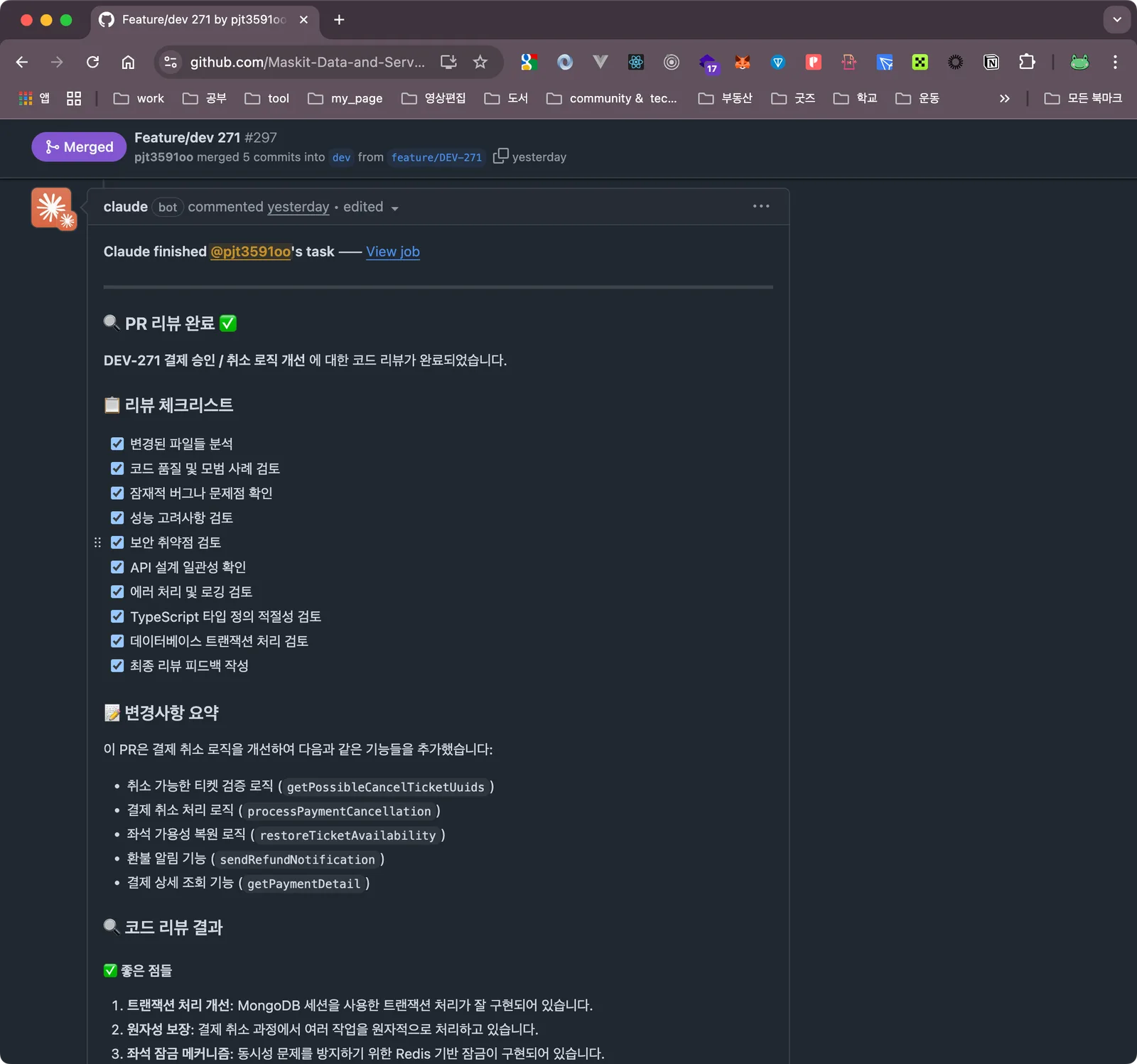Screen dimensions: 1137x1064
Task: Toggle the '보안 취약점 검토' checkbox
Action: 117,542
